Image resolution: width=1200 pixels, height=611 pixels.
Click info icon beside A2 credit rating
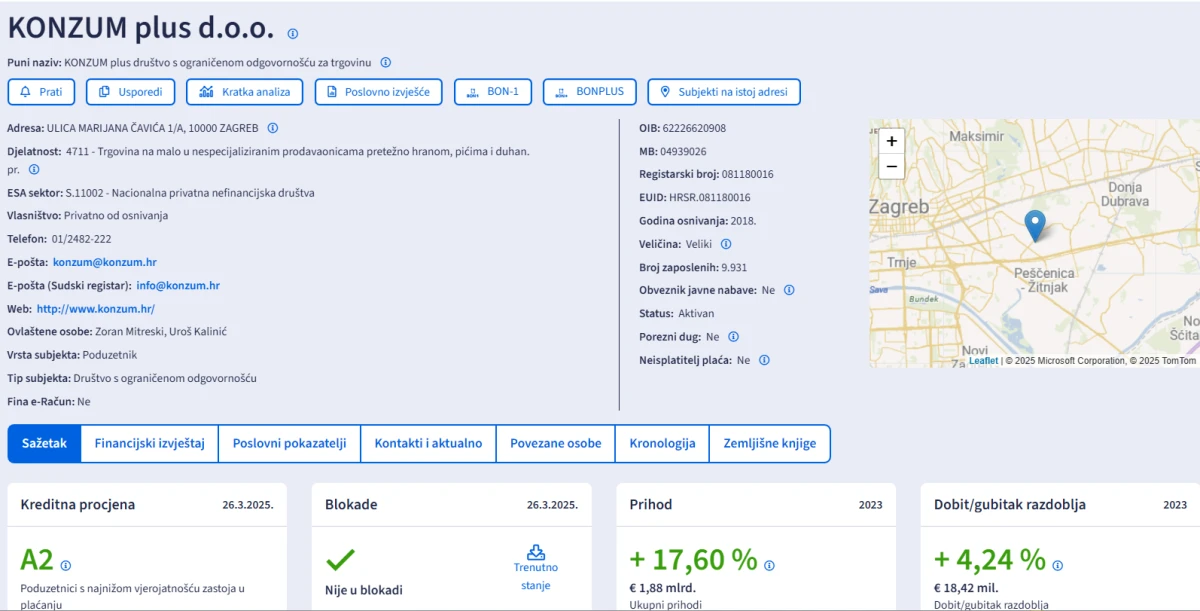[x=66, y=565]
